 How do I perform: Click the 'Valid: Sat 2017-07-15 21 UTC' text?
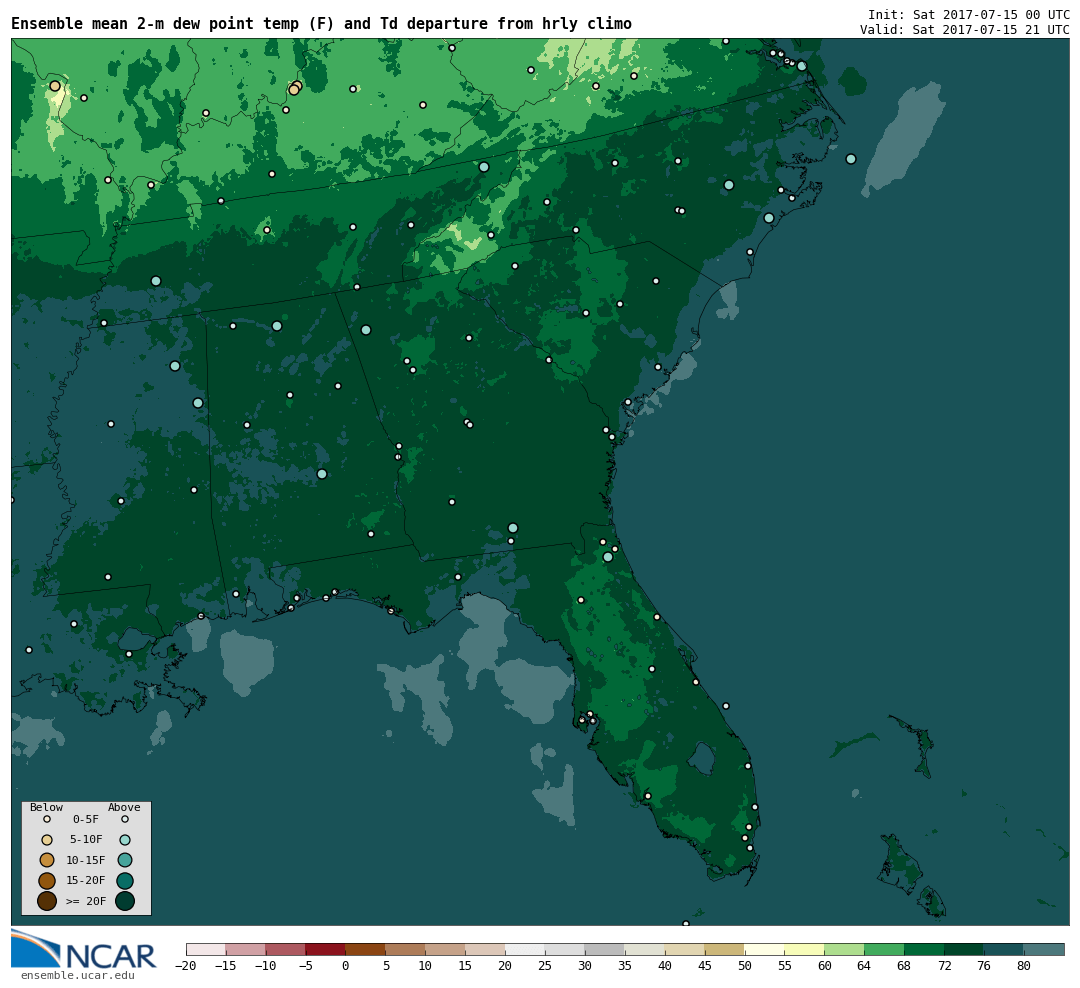pyautogui.click(x=965, y=30)
